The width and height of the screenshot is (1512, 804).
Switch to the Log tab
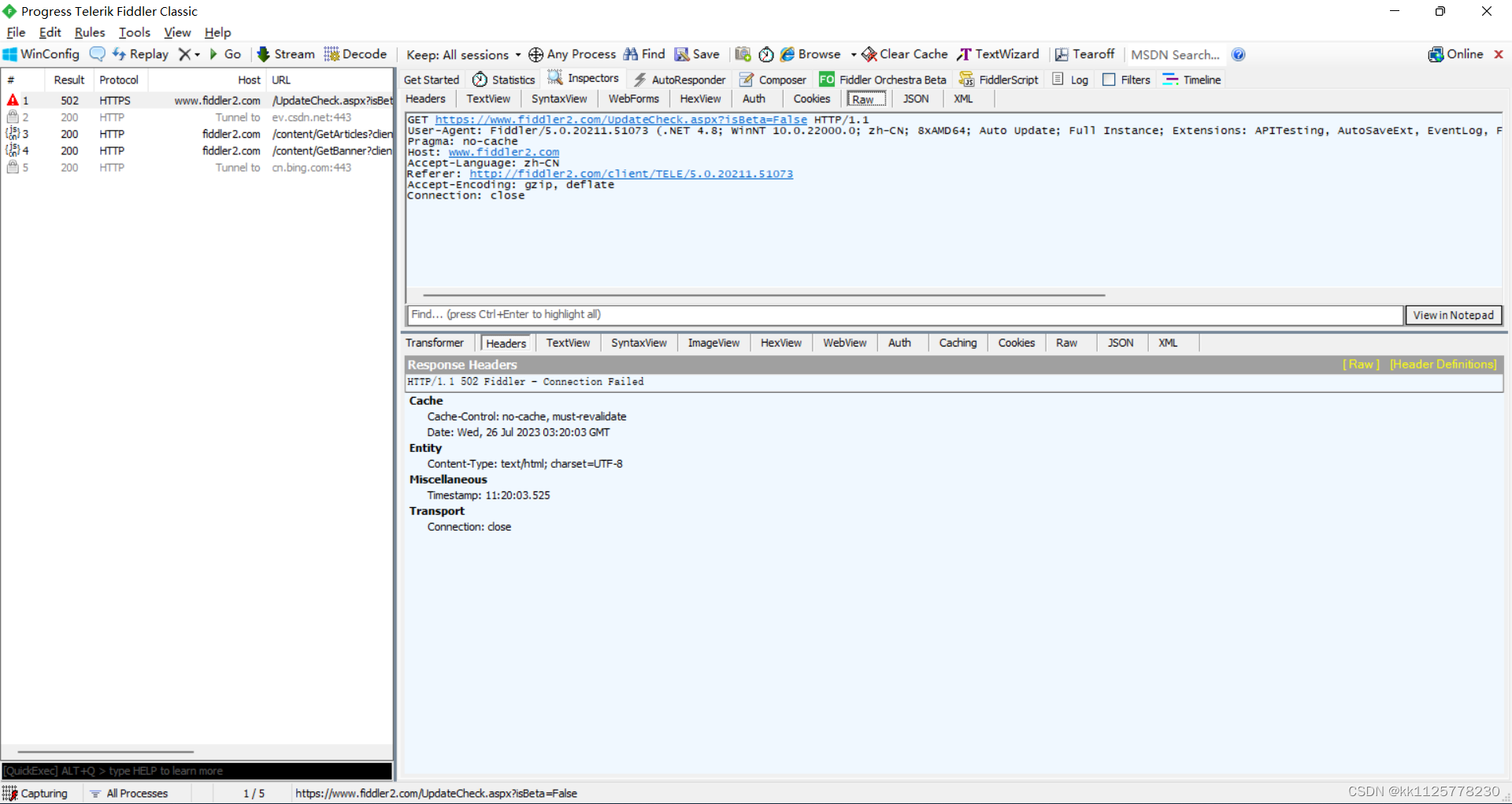[x=1070, y=80]
